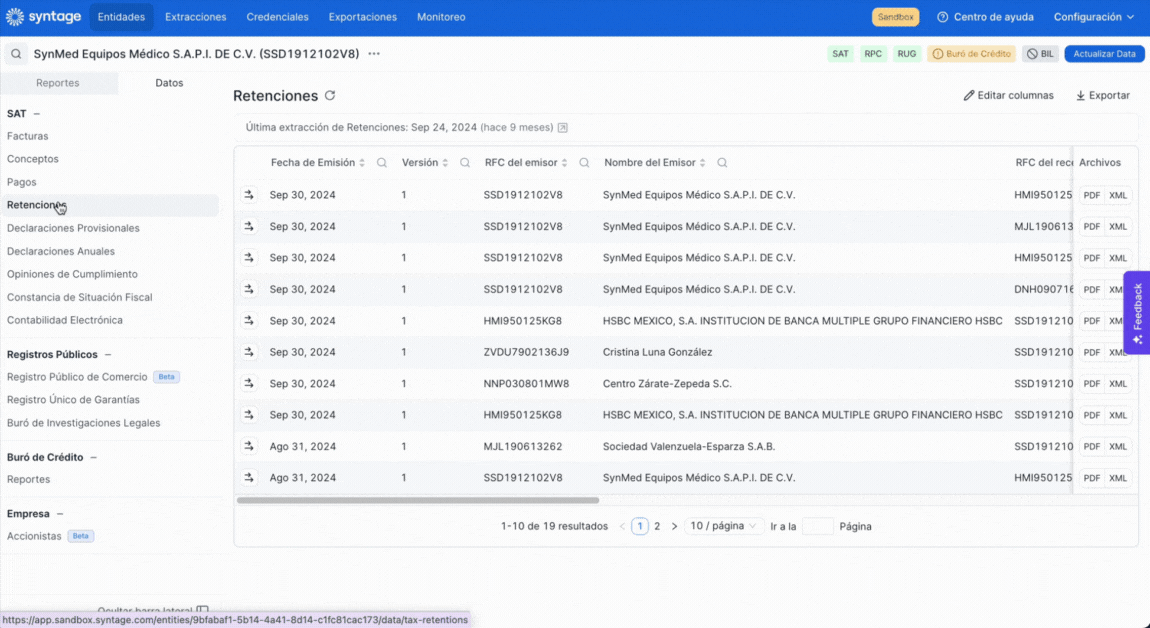1150x628 pixels.
Task: Refresh Retenciones with the reload icon
Action: 330,95
